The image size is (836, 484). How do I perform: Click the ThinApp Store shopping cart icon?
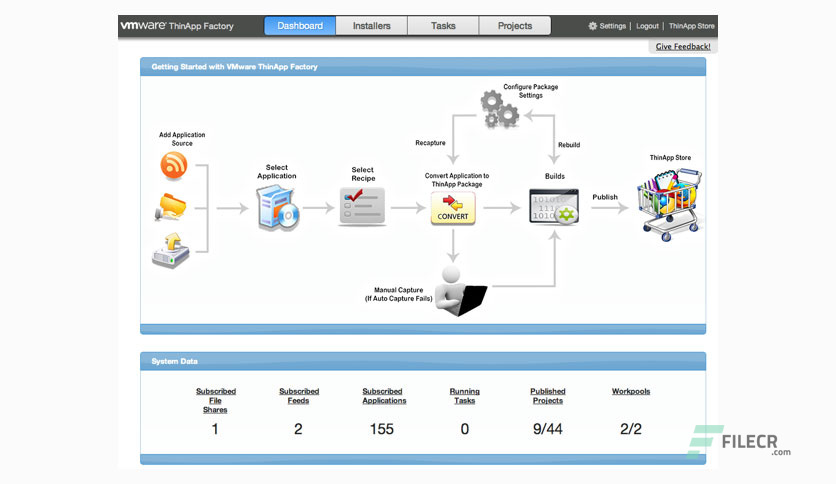click(x=670, y=205)
